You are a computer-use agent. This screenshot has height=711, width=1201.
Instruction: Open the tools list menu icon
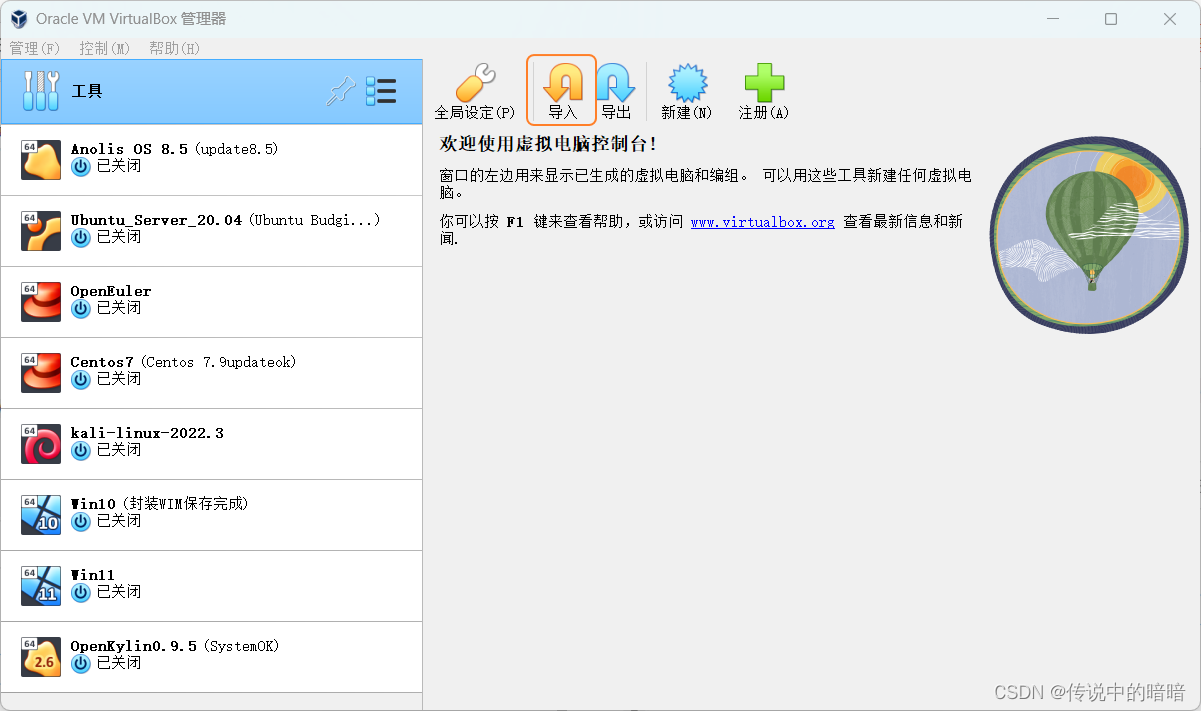381,92
